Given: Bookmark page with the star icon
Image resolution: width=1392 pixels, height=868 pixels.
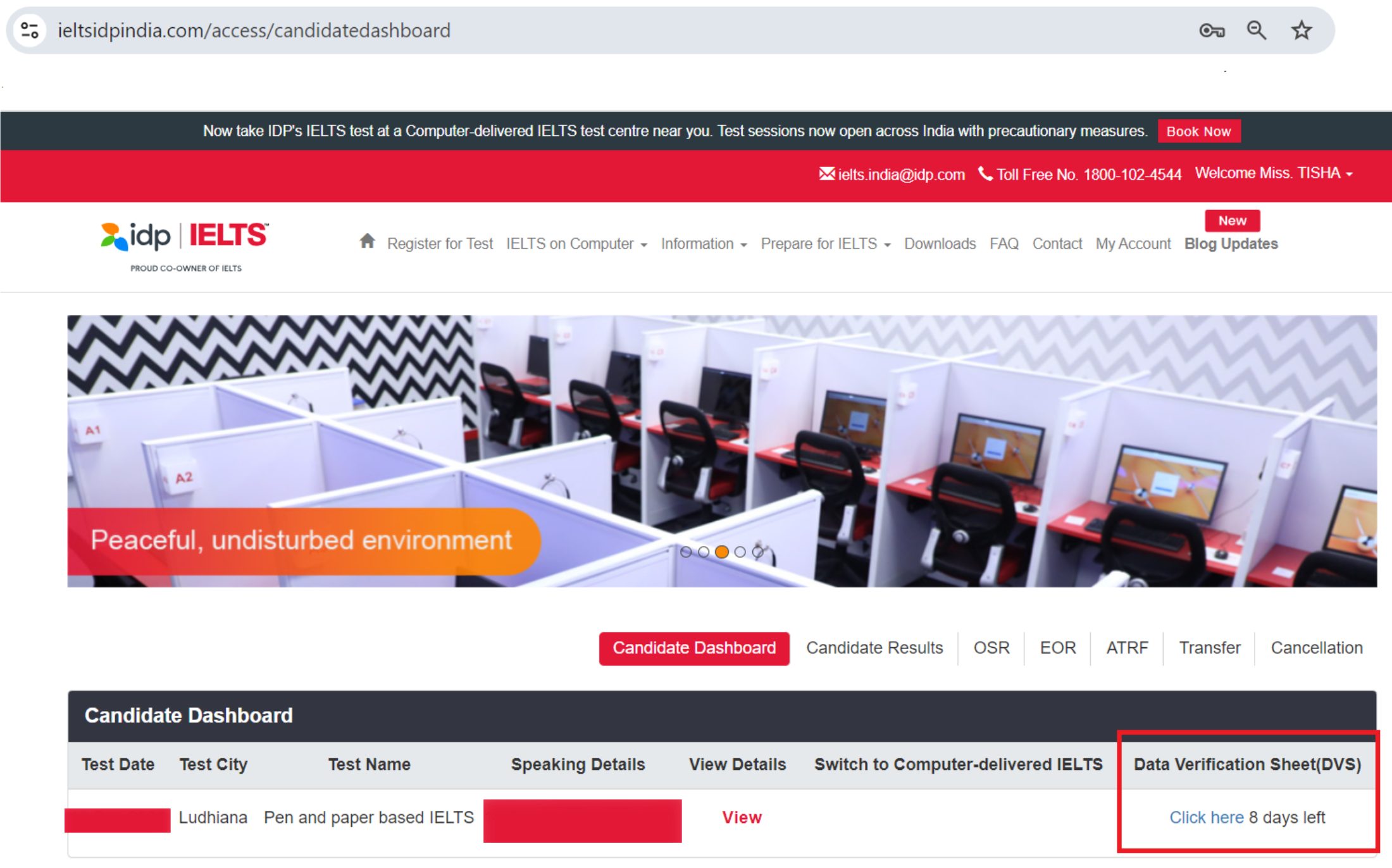Looking at the screenshot, I should point(1301,30).
